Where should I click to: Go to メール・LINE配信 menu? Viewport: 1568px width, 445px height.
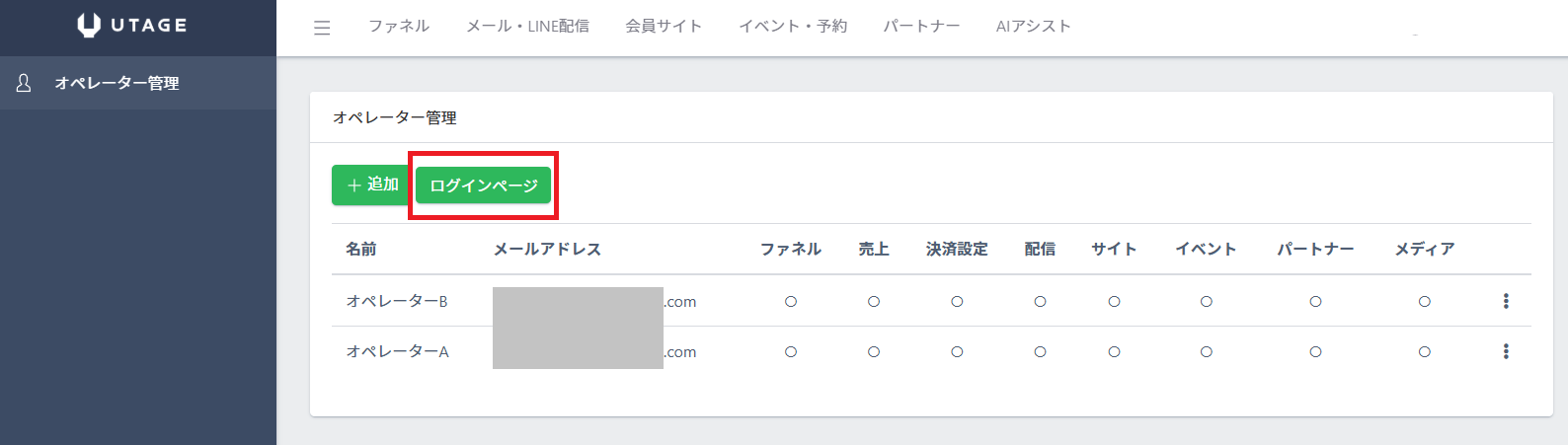(527, 27)
